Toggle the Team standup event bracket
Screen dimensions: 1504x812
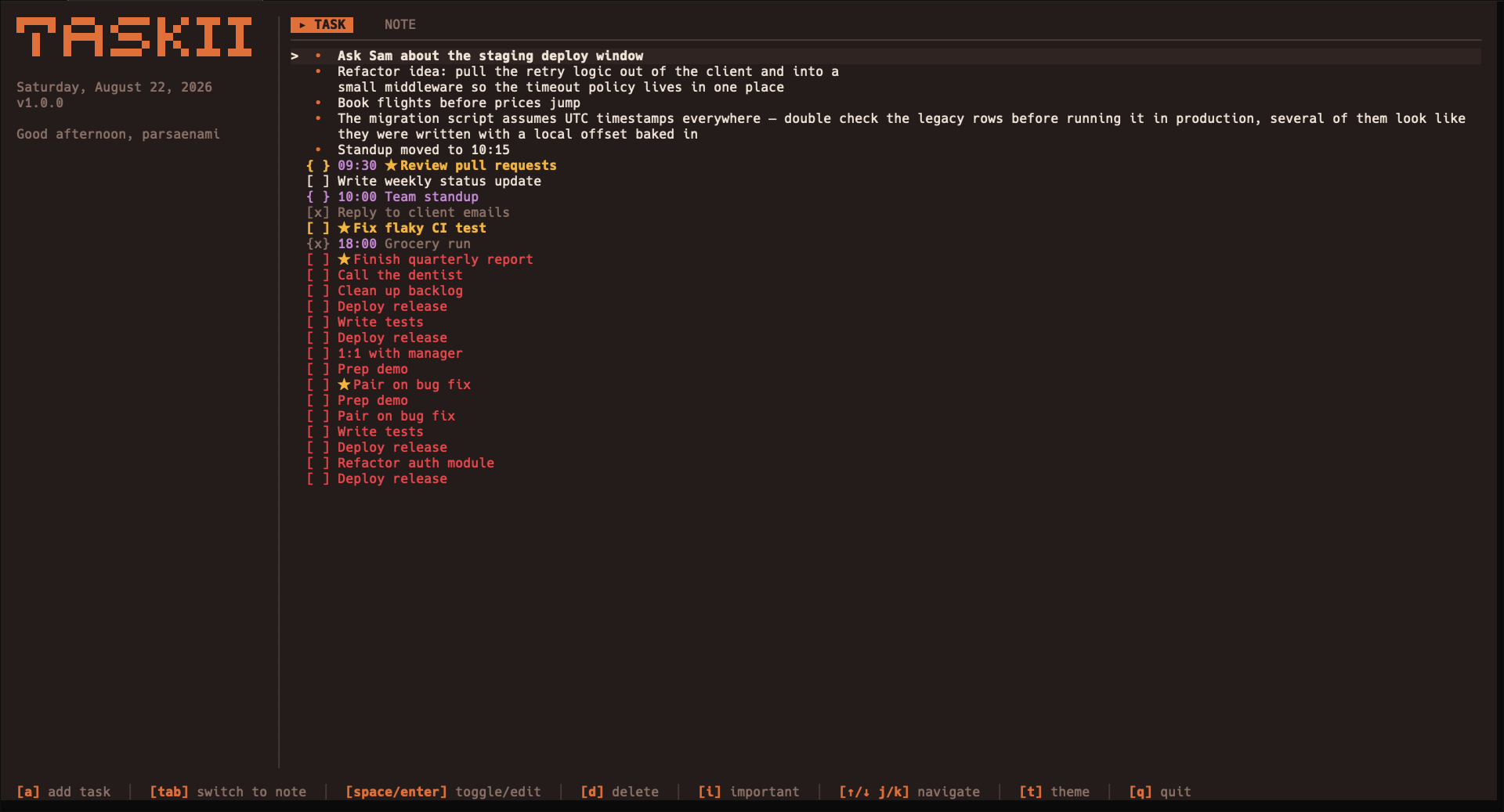click(x=318, y=197)
